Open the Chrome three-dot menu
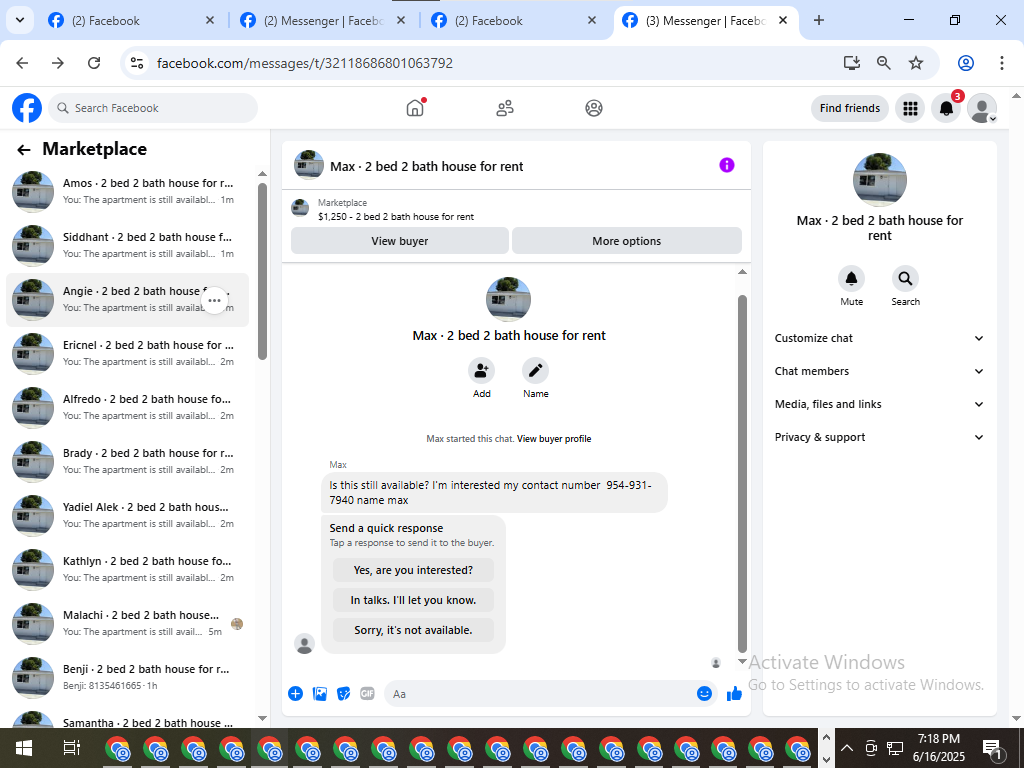Image resolution: width=1024 pixels, height=768 pixels. [x=1002, y=63]
